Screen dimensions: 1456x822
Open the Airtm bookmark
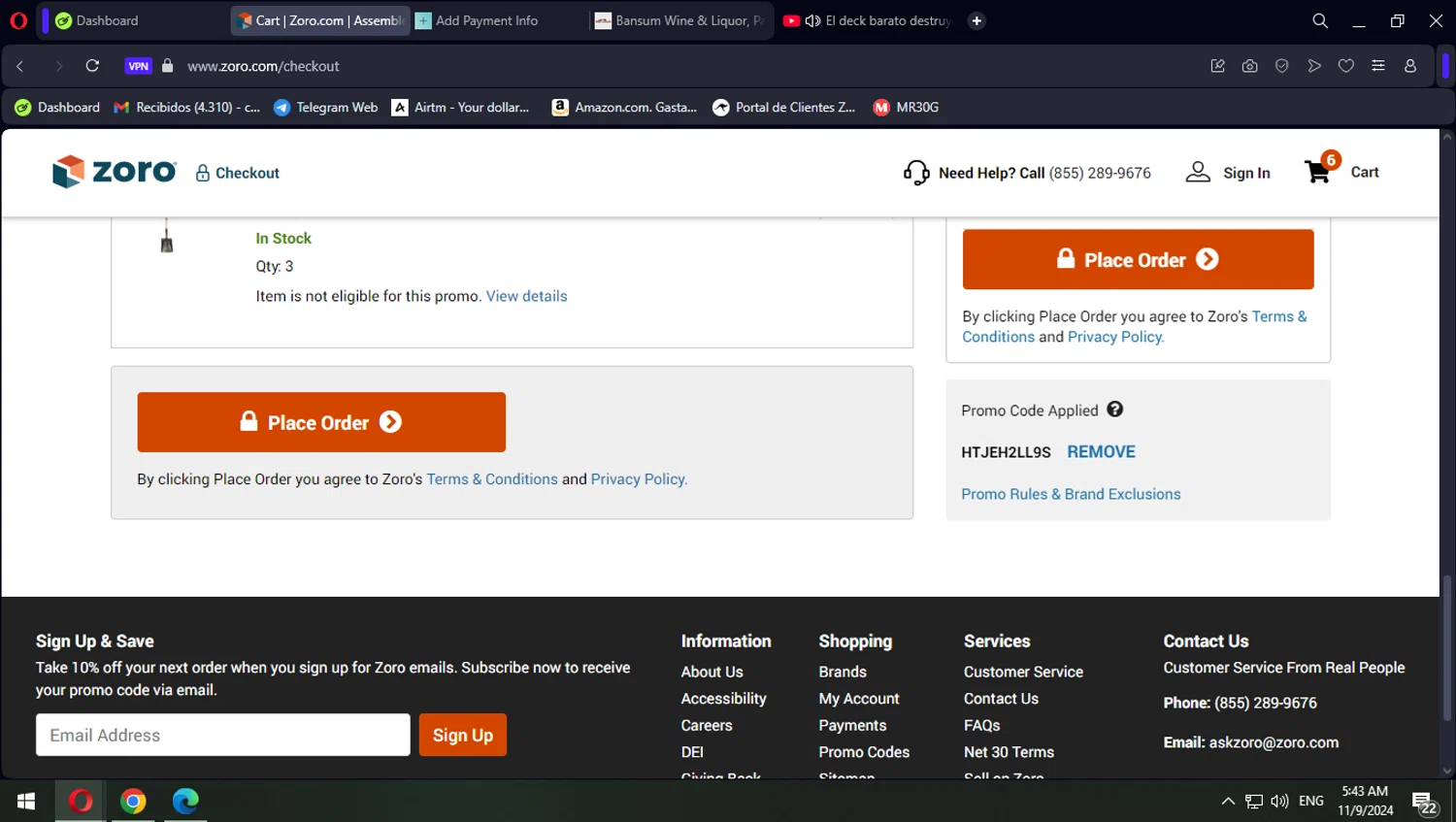coord(461,107)
